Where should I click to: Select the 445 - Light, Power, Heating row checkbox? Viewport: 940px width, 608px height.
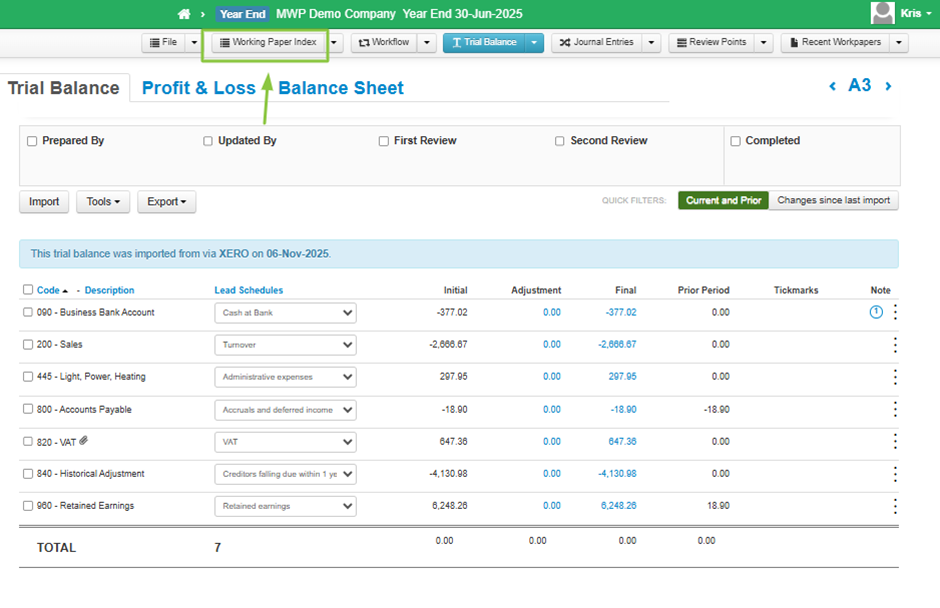click(x=28, y=377)
